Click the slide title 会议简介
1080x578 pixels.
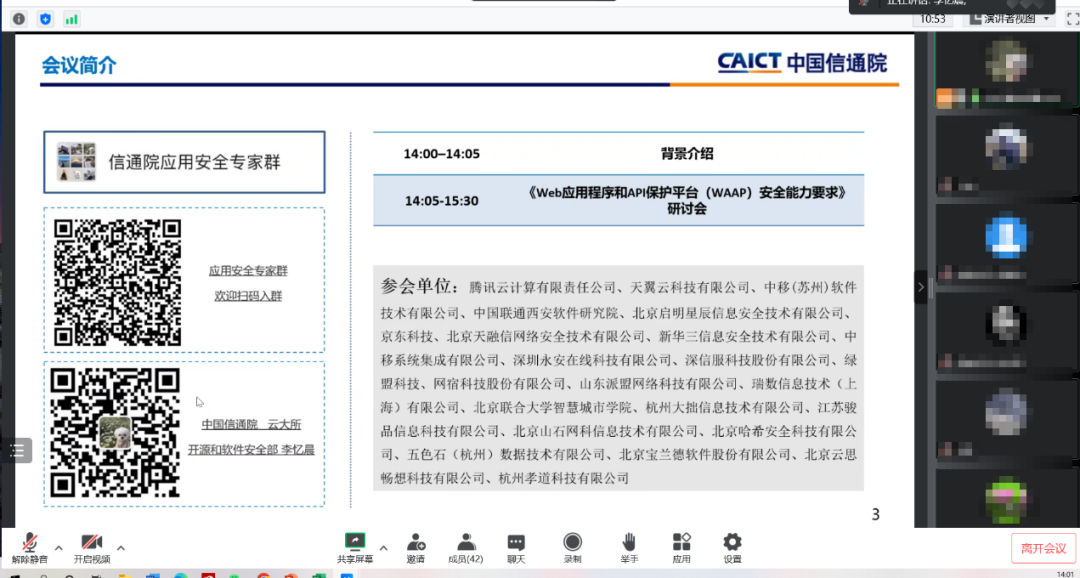pos(79,65)
